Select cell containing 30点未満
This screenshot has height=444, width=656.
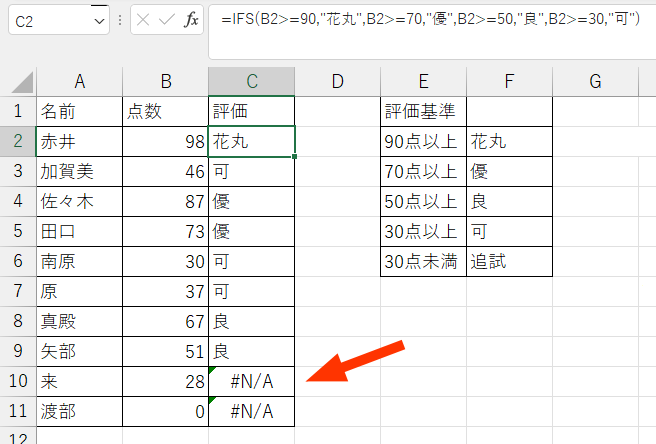pos(423,262)
